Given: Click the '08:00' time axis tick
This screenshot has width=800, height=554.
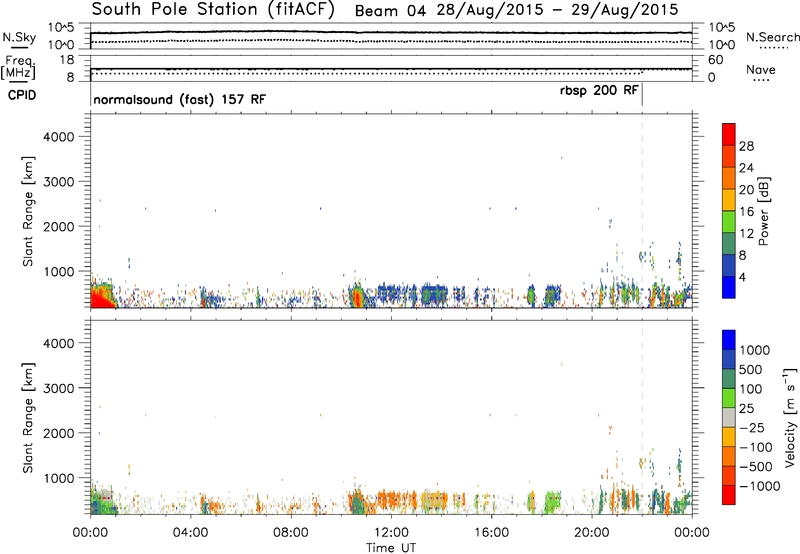Looking at the screenshot, I should (290, 533).
